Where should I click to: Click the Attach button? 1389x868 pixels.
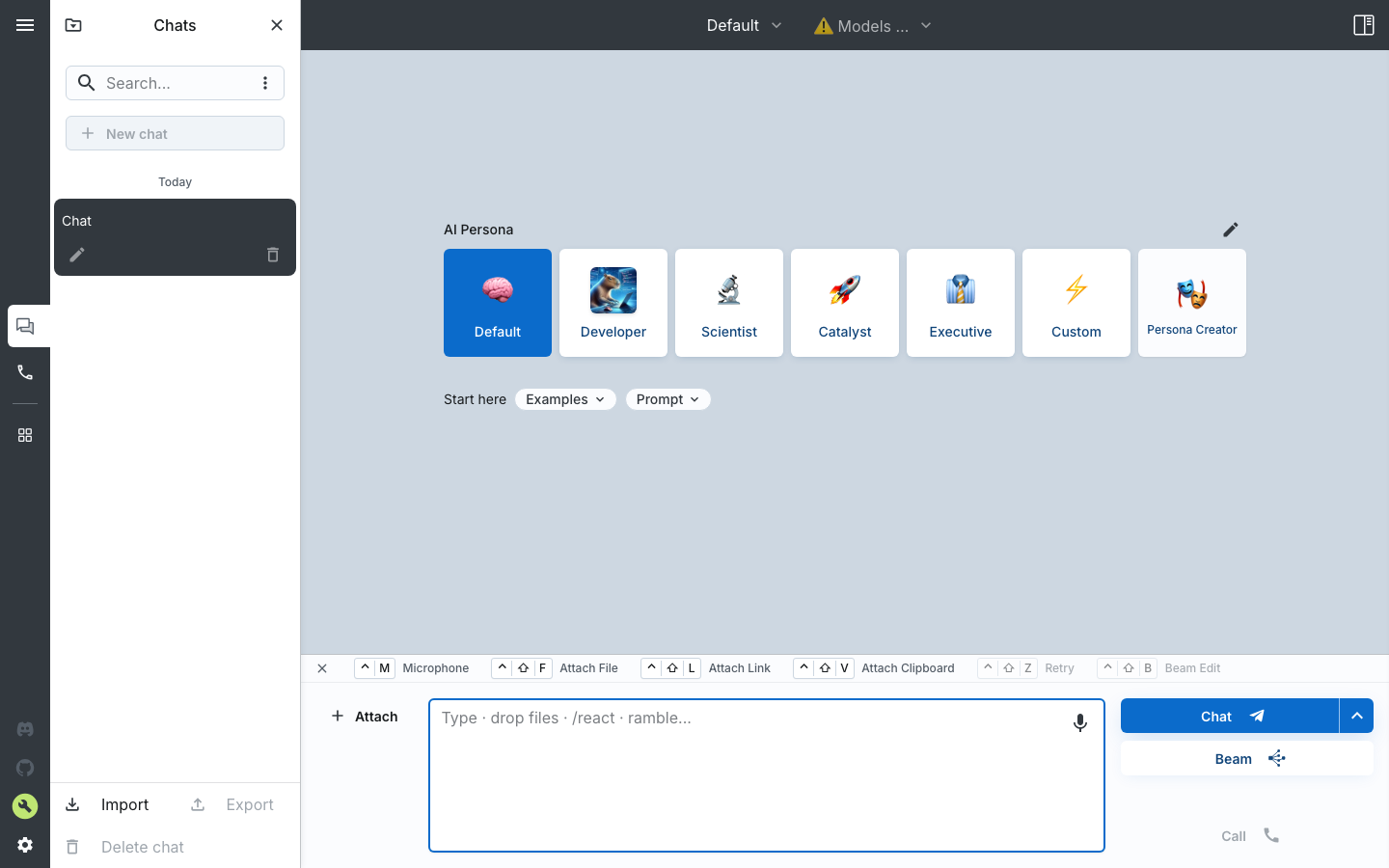(365, 717)
